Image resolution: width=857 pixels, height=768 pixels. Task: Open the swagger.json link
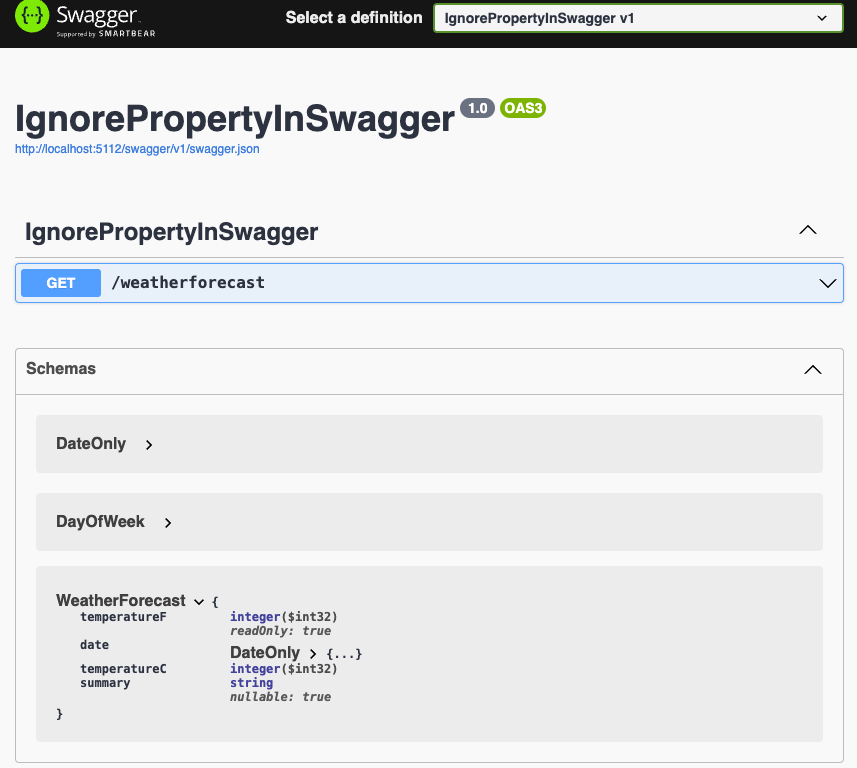pos(137,149)
